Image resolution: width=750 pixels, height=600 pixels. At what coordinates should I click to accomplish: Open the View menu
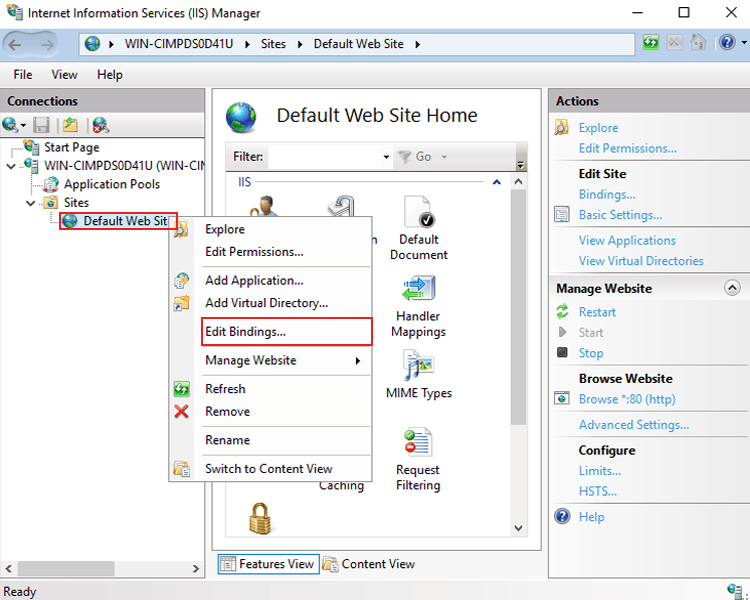tap(64, 75)
